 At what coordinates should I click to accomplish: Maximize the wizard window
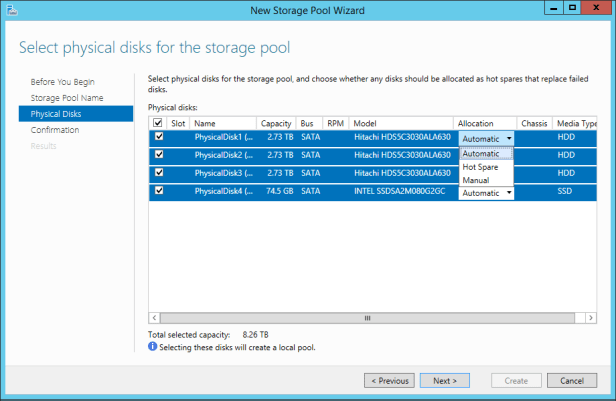(x=569, y=9)
